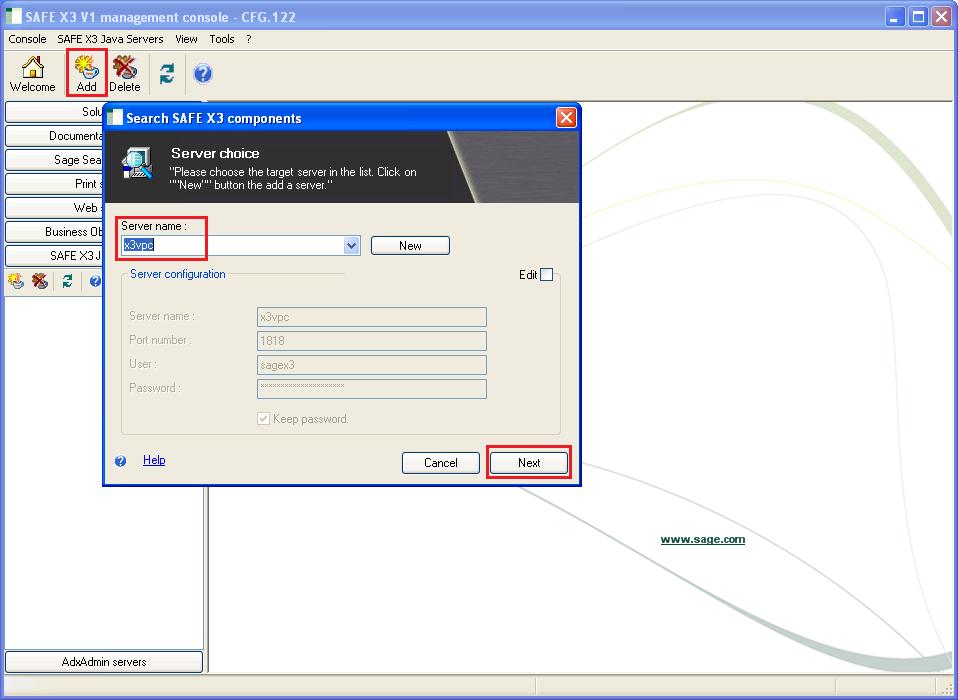This screenshot has width=958, height=700.
Task: Open the Console menu
Action: pyautogui.click(x=26, y=39)
